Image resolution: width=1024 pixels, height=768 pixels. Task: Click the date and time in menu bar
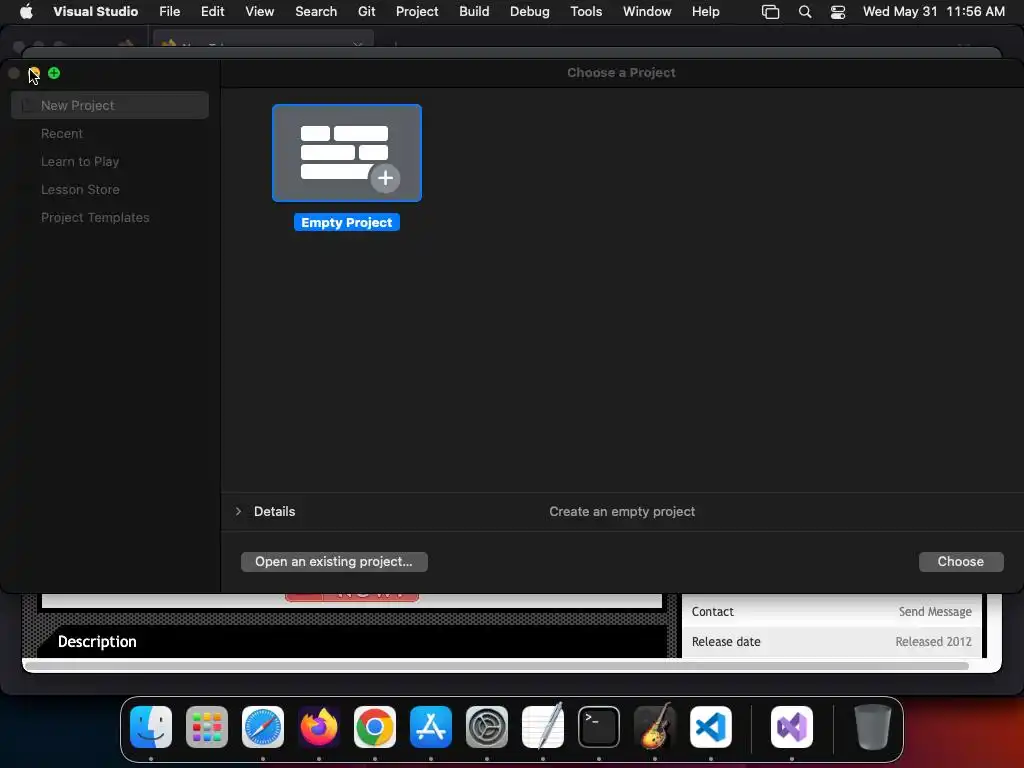934,11
